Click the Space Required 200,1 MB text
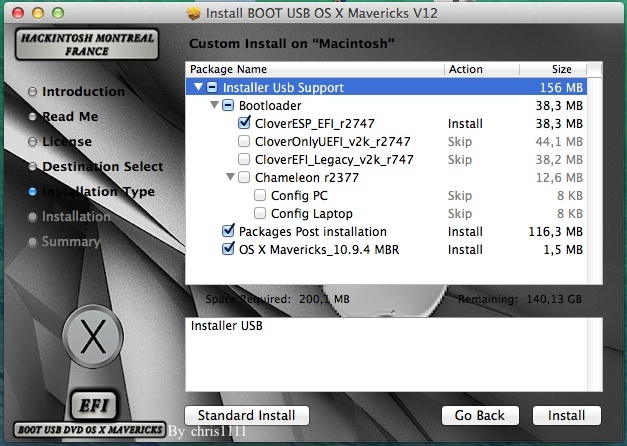This screenshot has width=627, height=446. (x=278, y=299)
